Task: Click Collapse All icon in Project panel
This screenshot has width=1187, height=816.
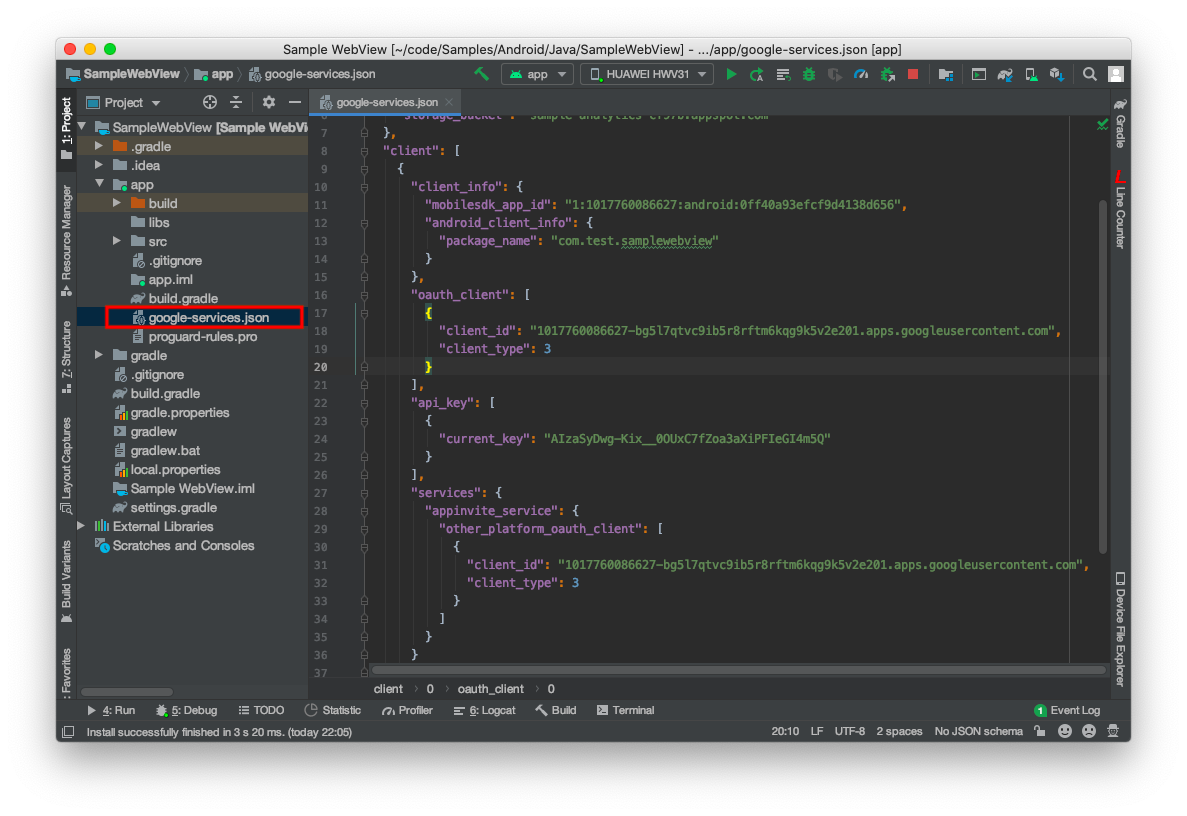Action: [x=236, y=102]
